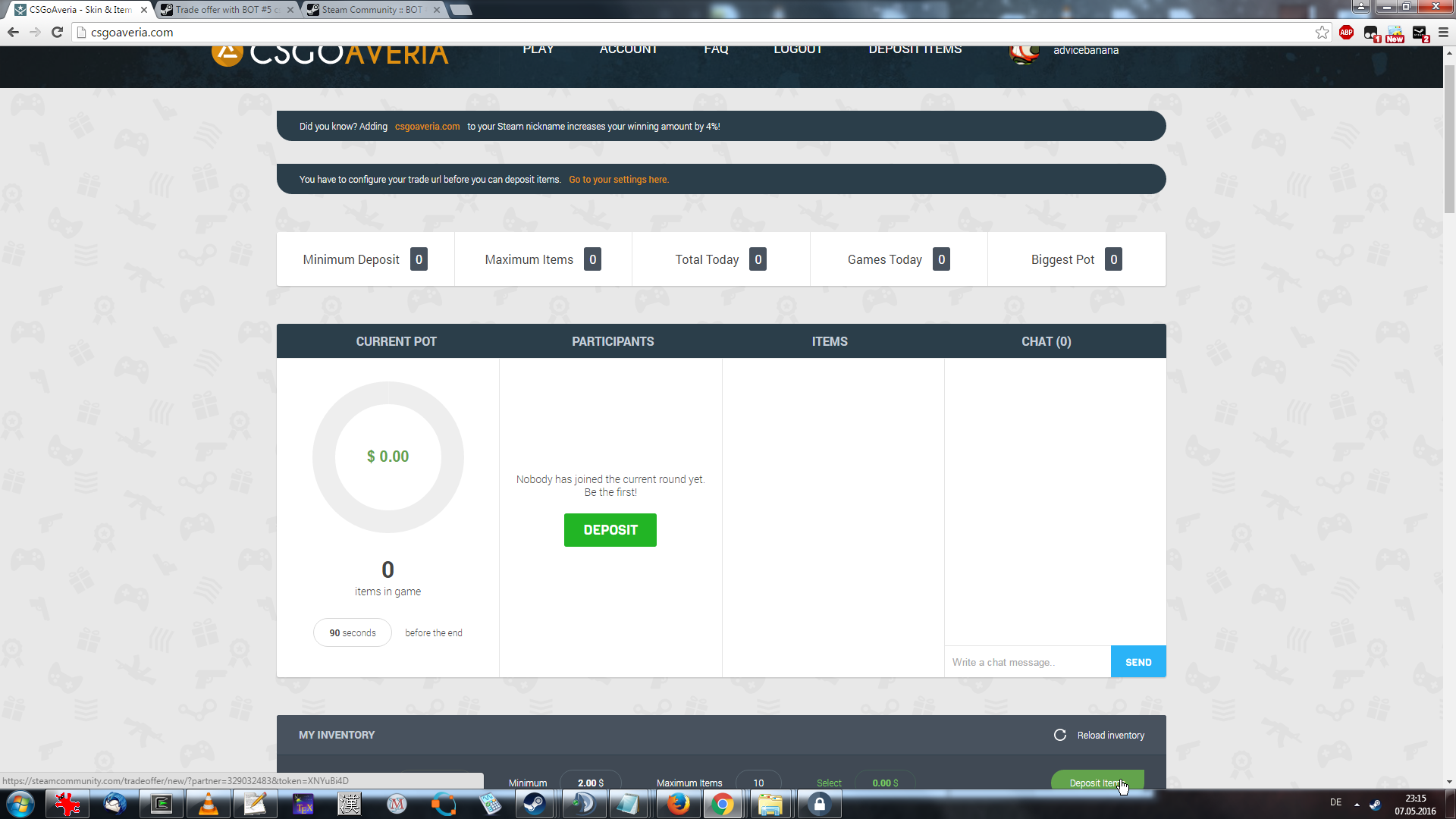This screenshot has width=1456, height=819.
Task: Follow 'Go to your settings here' link
Action: tap(619, 180)
